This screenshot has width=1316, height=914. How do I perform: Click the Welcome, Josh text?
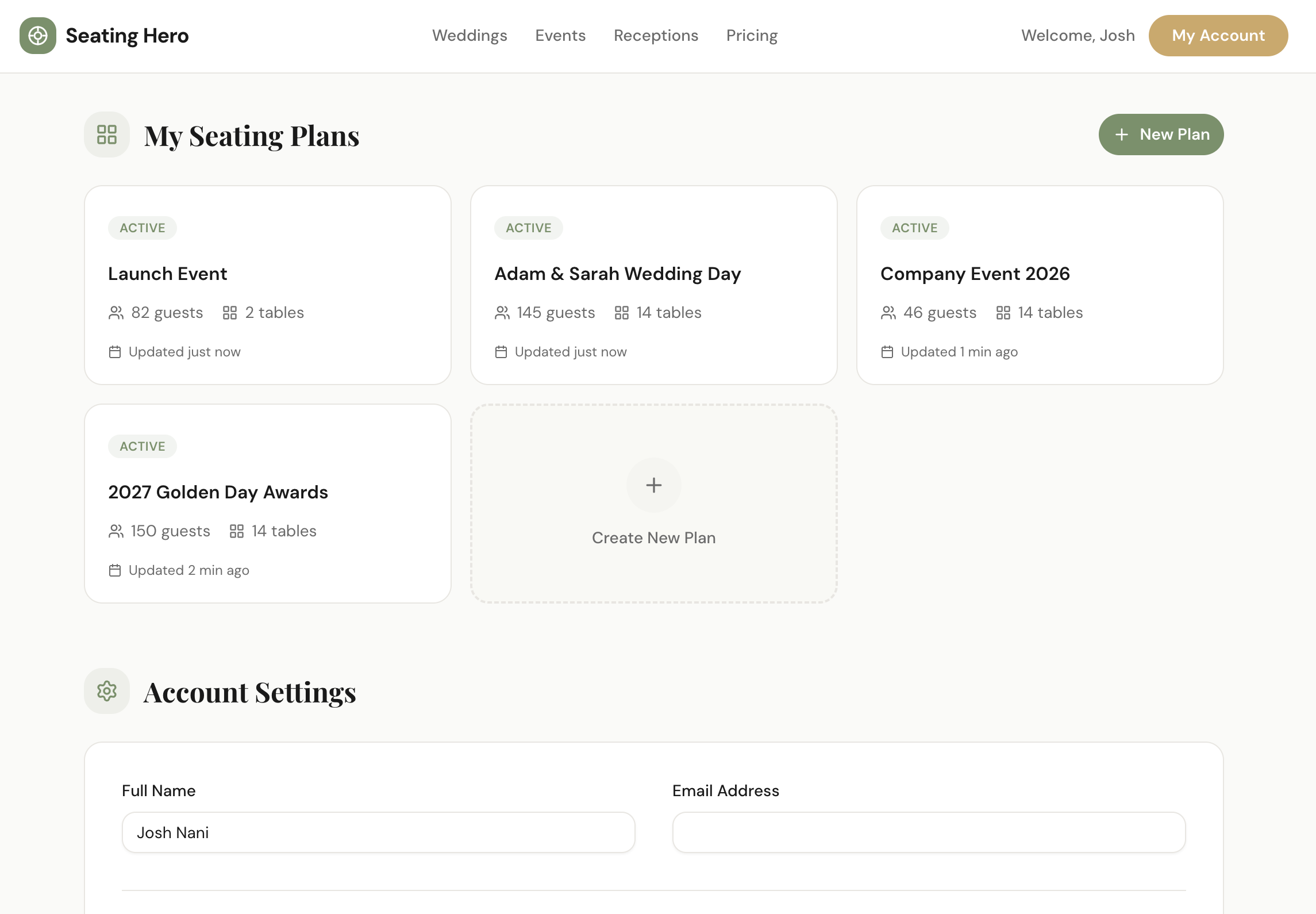1078,36
